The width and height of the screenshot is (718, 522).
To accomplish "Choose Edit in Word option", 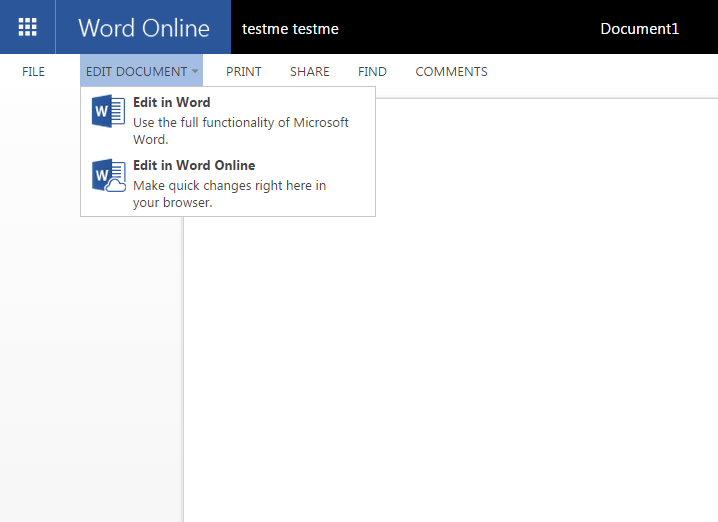I will coord(228,120).
